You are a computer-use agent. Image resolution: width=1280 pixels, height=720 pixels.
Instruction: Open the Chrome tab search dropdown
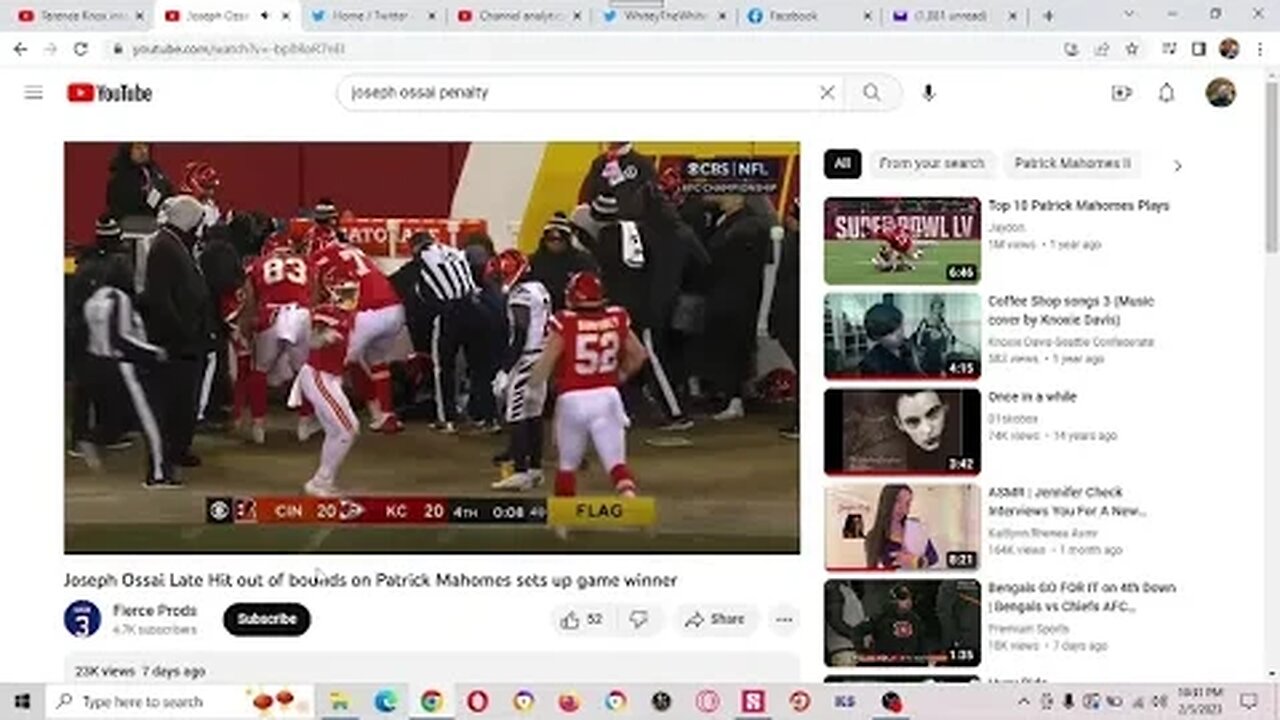[1128, 16]
